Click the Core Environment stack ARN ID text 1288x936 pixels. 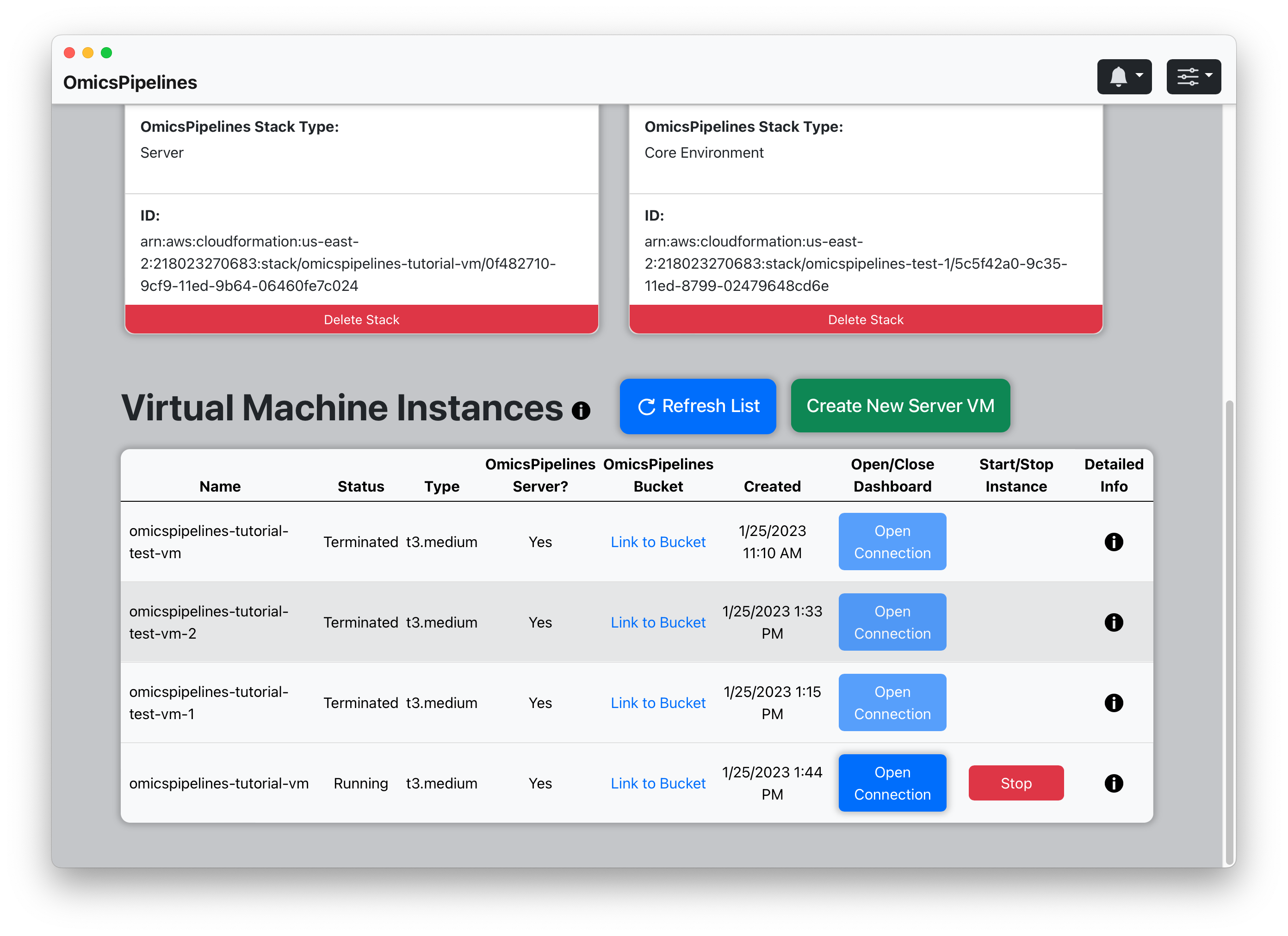tap(855, 264)
